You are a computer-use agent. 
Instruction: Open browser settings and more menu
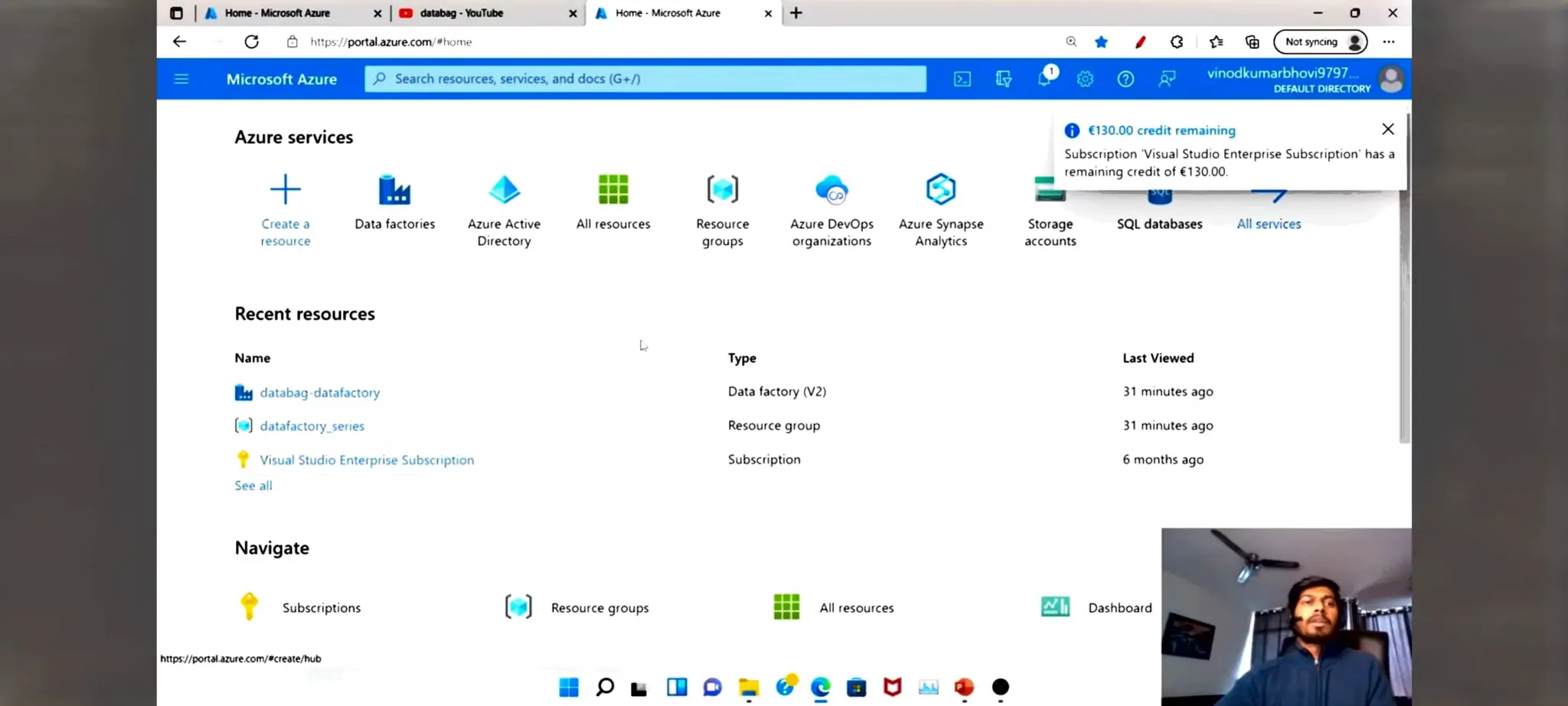point(1389,42)
